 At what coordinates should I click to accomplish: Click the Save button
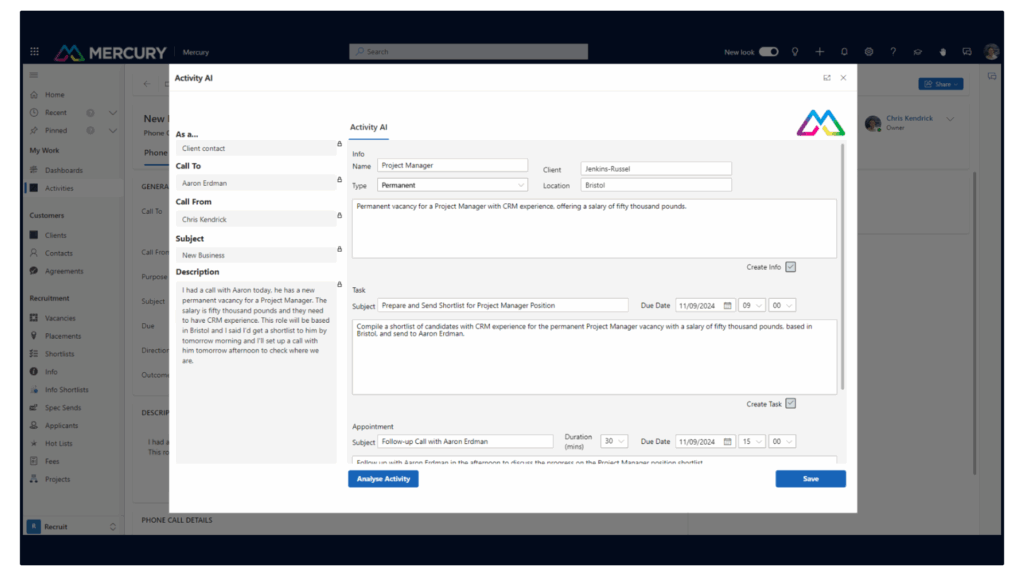(810, 479)
